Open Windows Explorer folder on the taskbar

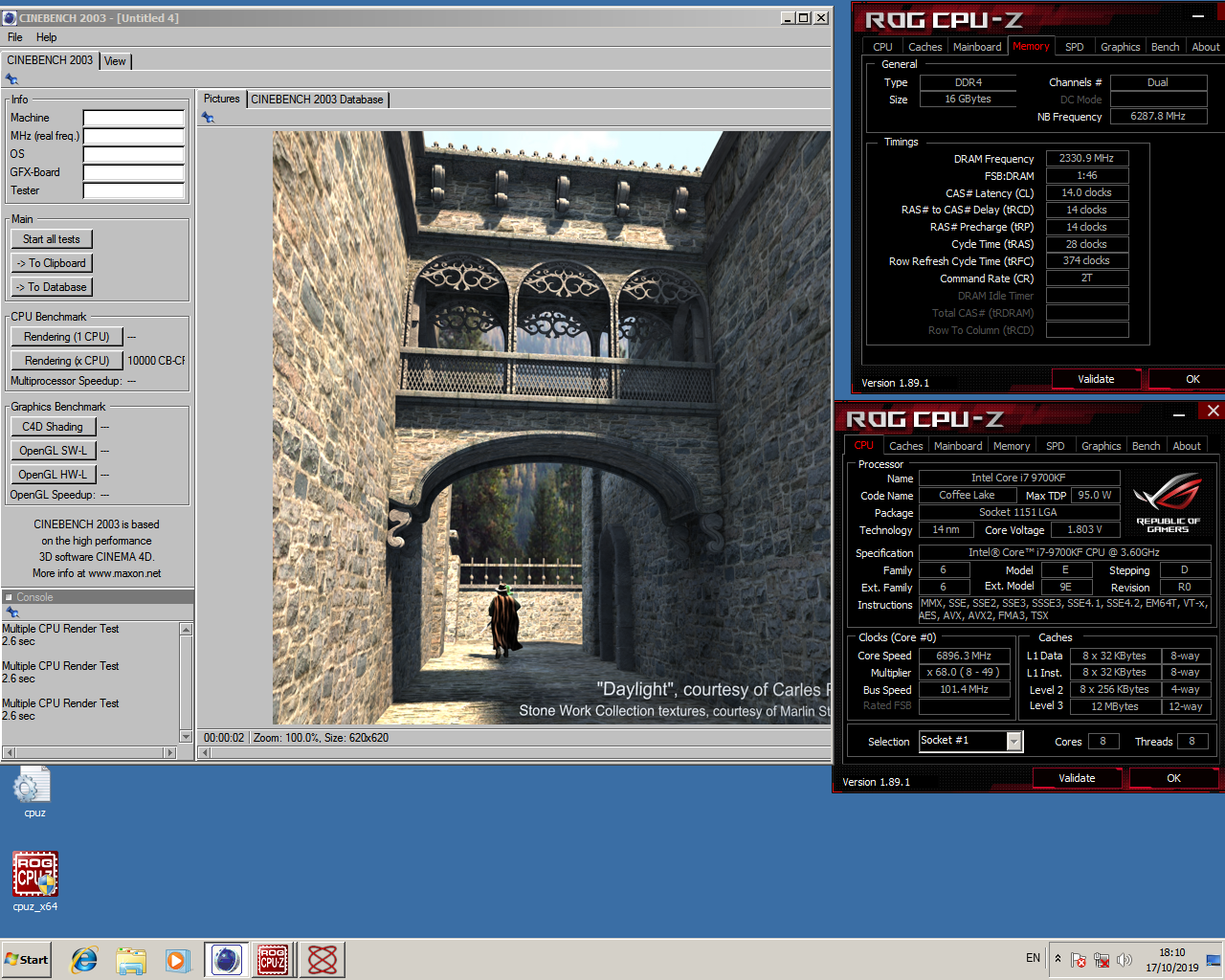(x=131, y=960)
